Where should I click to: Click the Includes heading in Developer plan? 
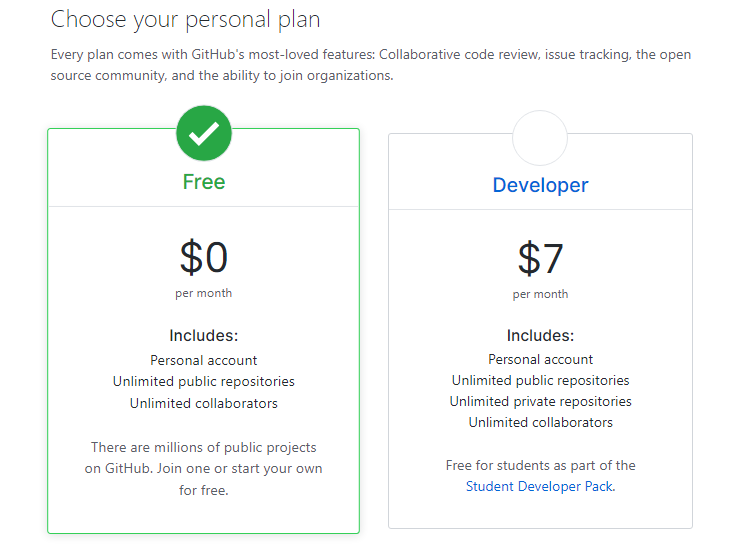pos(540,335)
